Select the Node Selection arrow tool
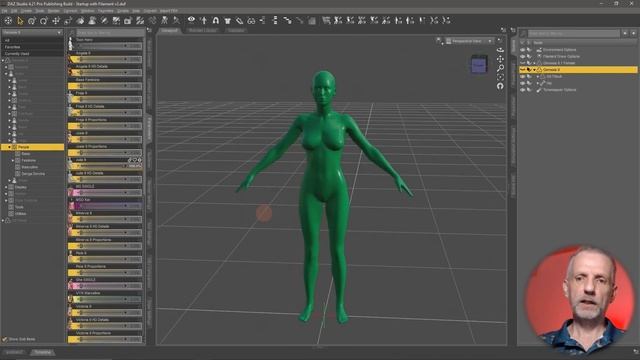The width and height of the screenshot is (640, 360). pos(20,20)
